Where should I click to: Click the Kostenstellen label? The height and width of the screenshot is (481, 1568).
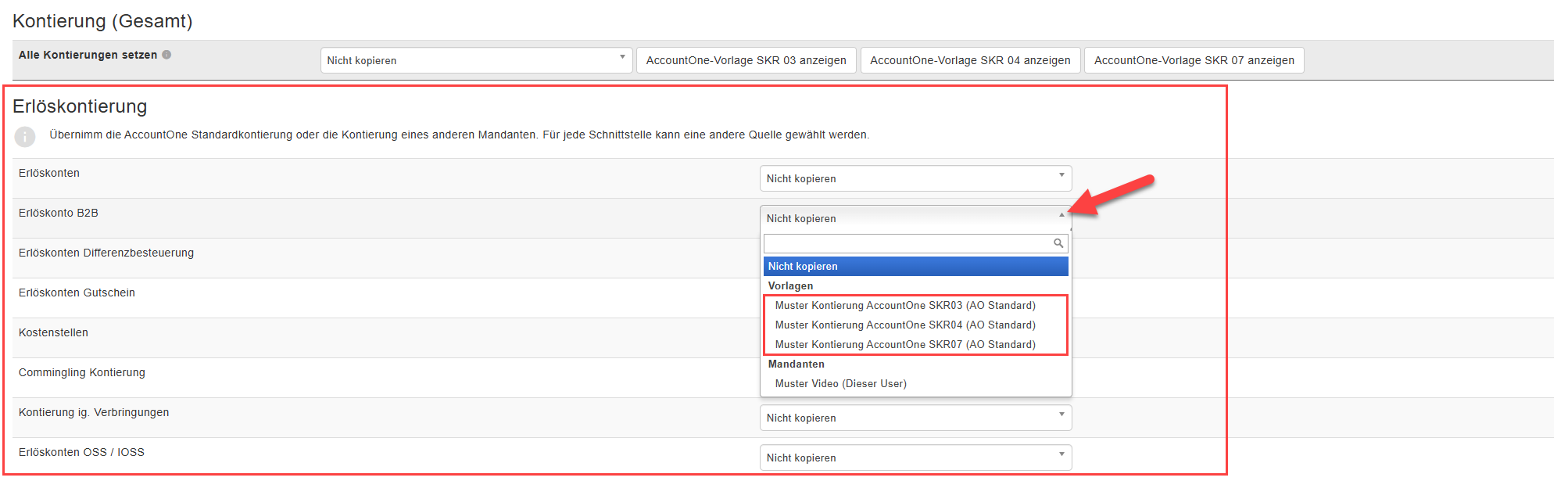53,332
